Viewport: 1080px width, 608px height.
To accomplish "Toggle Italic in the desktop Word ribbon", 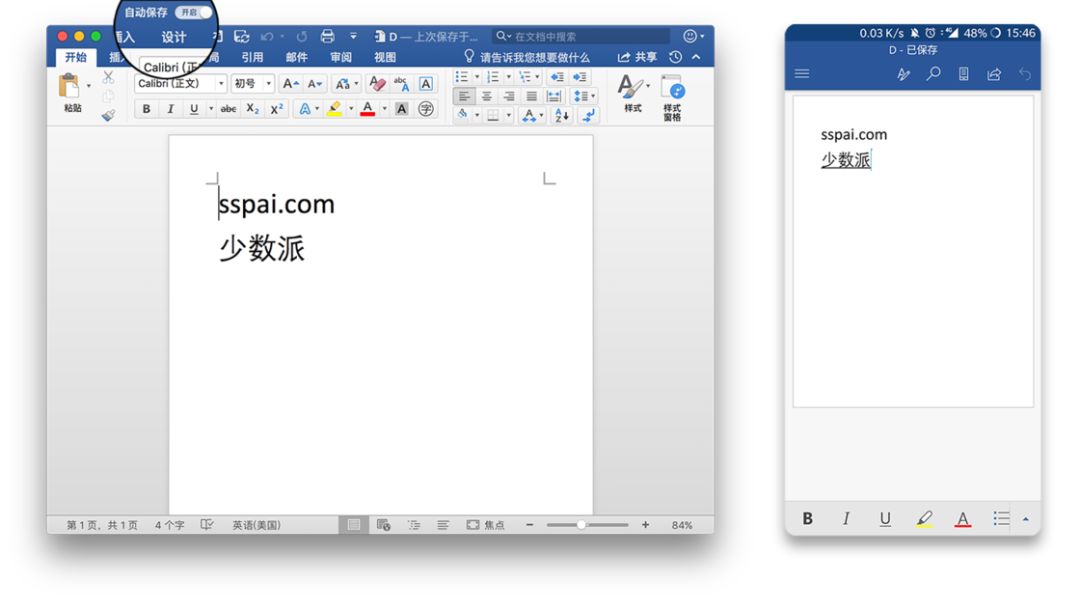I will pos(170,109).
